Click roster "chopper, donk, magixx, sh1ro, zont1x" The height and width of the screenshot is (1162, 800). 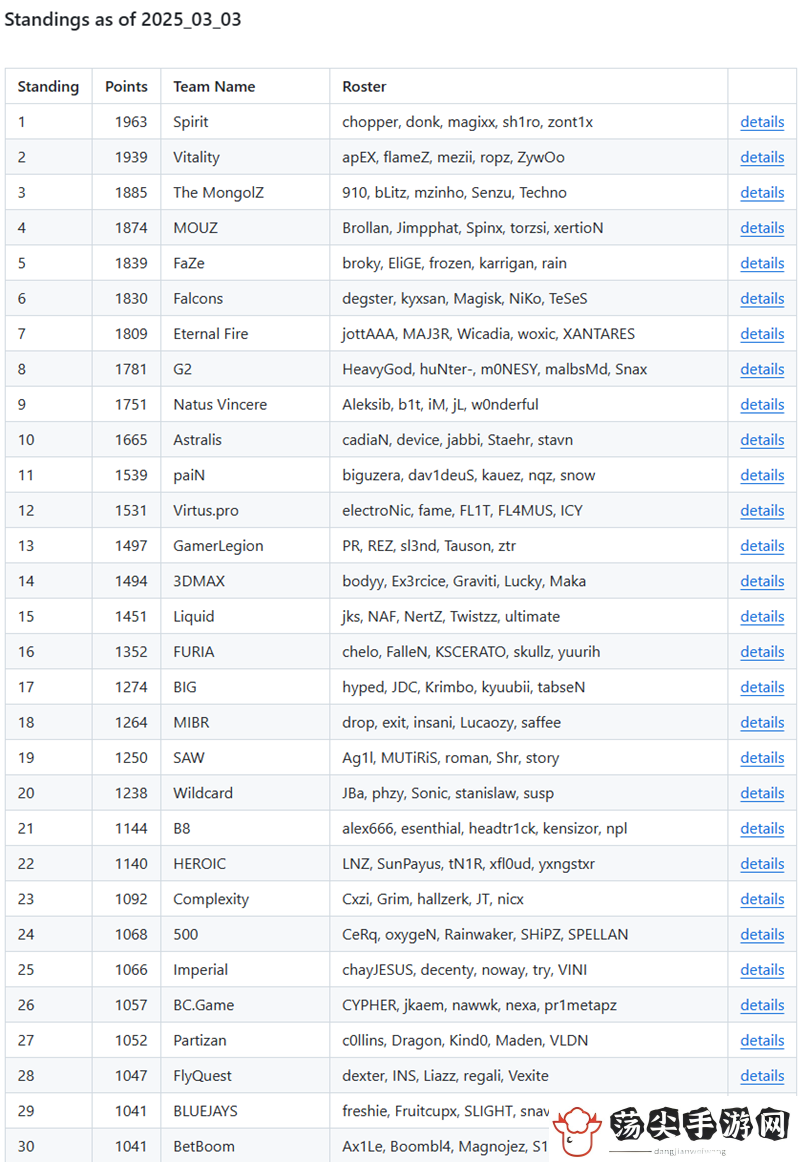[x=467, y=122]
